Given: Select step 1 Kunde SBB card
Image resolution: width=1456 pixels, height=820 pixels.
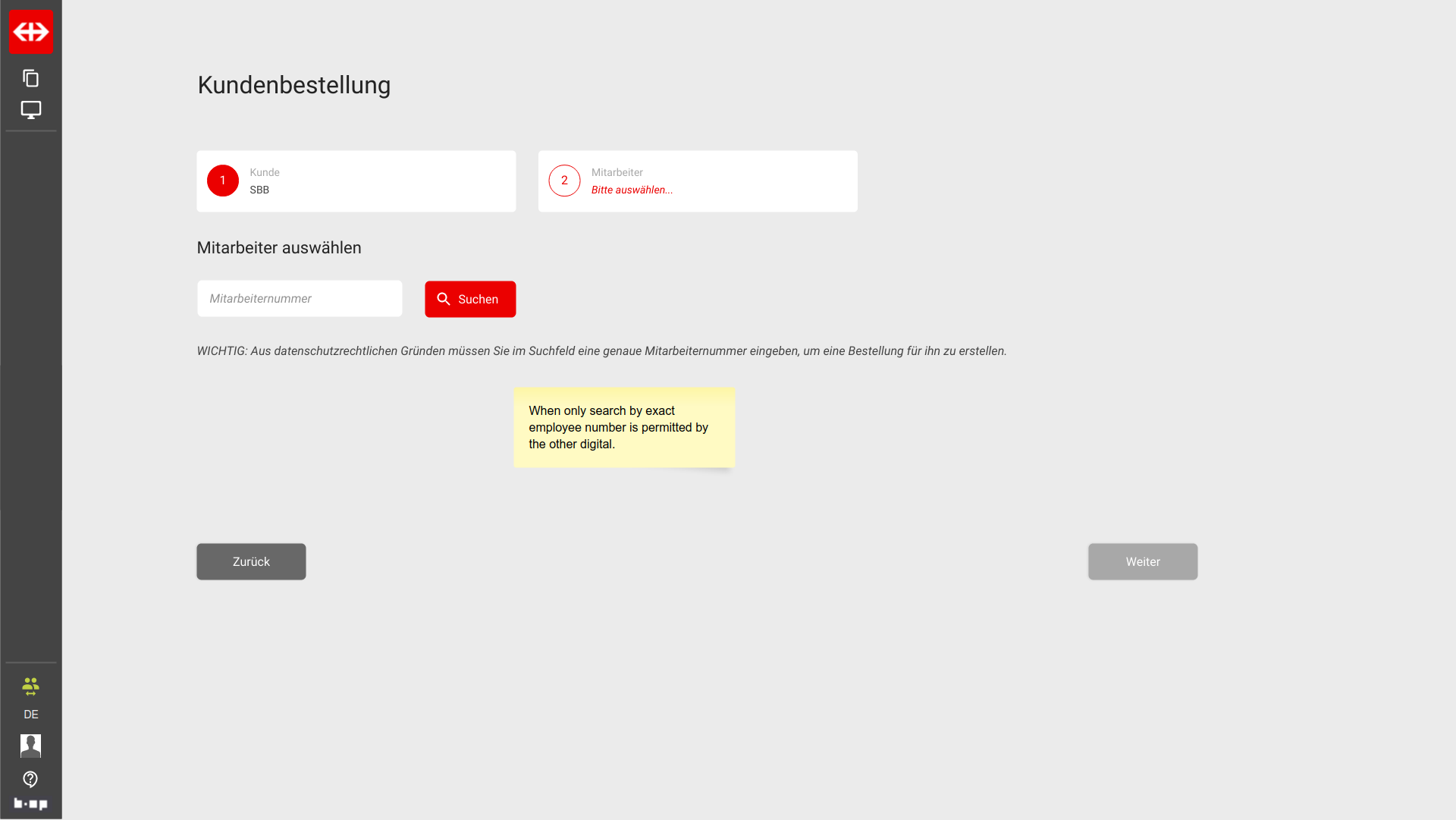Looking at the screenshot, I should [356, 181].
